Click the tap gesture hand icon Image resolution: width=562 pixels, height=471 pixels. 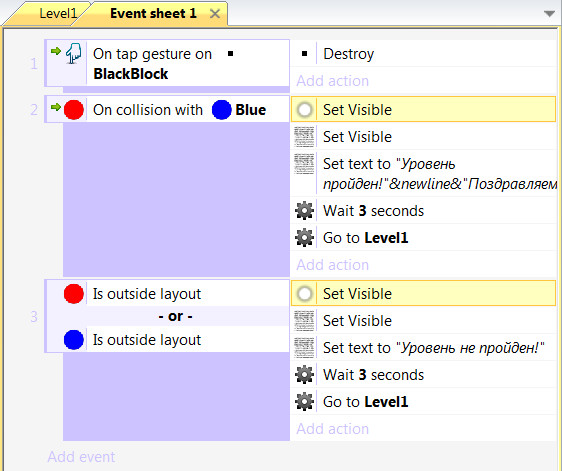[74, 53]
